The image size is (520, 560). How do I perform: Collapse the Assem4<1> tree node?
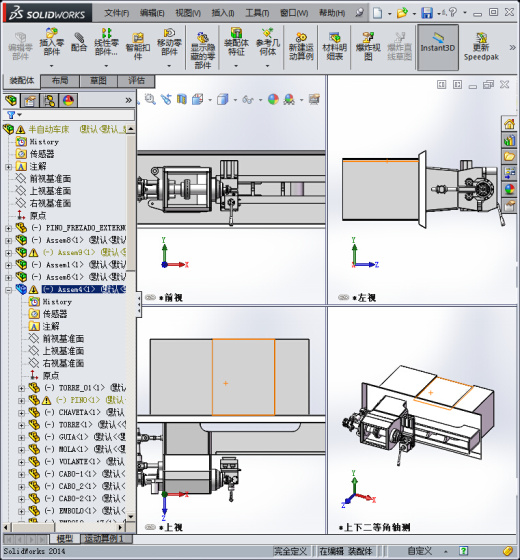pyautogui.click(x=9, y=290)
